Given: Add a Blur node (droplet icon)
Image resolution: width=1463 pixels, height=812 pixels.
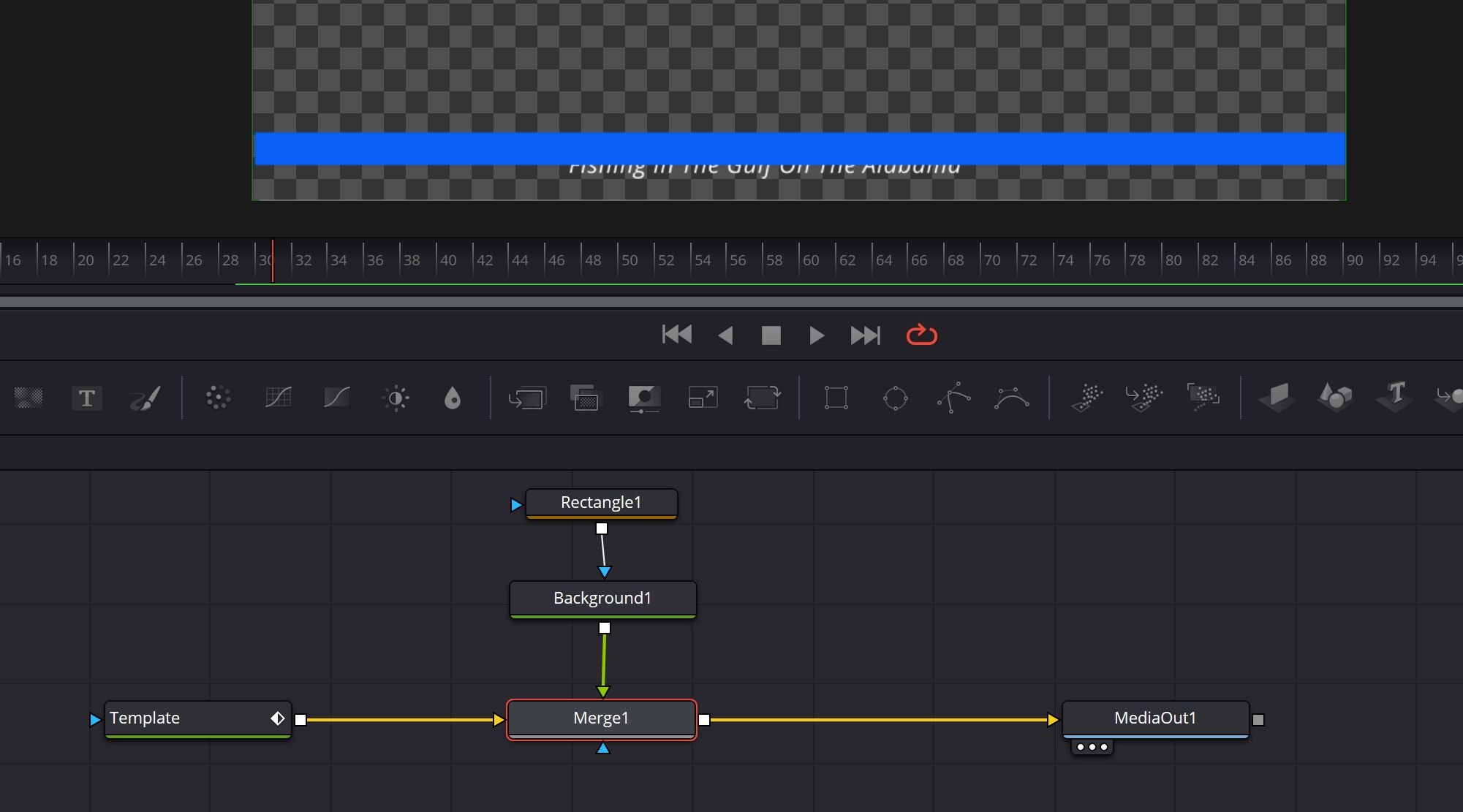Looking at the screenshot, I should (x=453, y=398).
